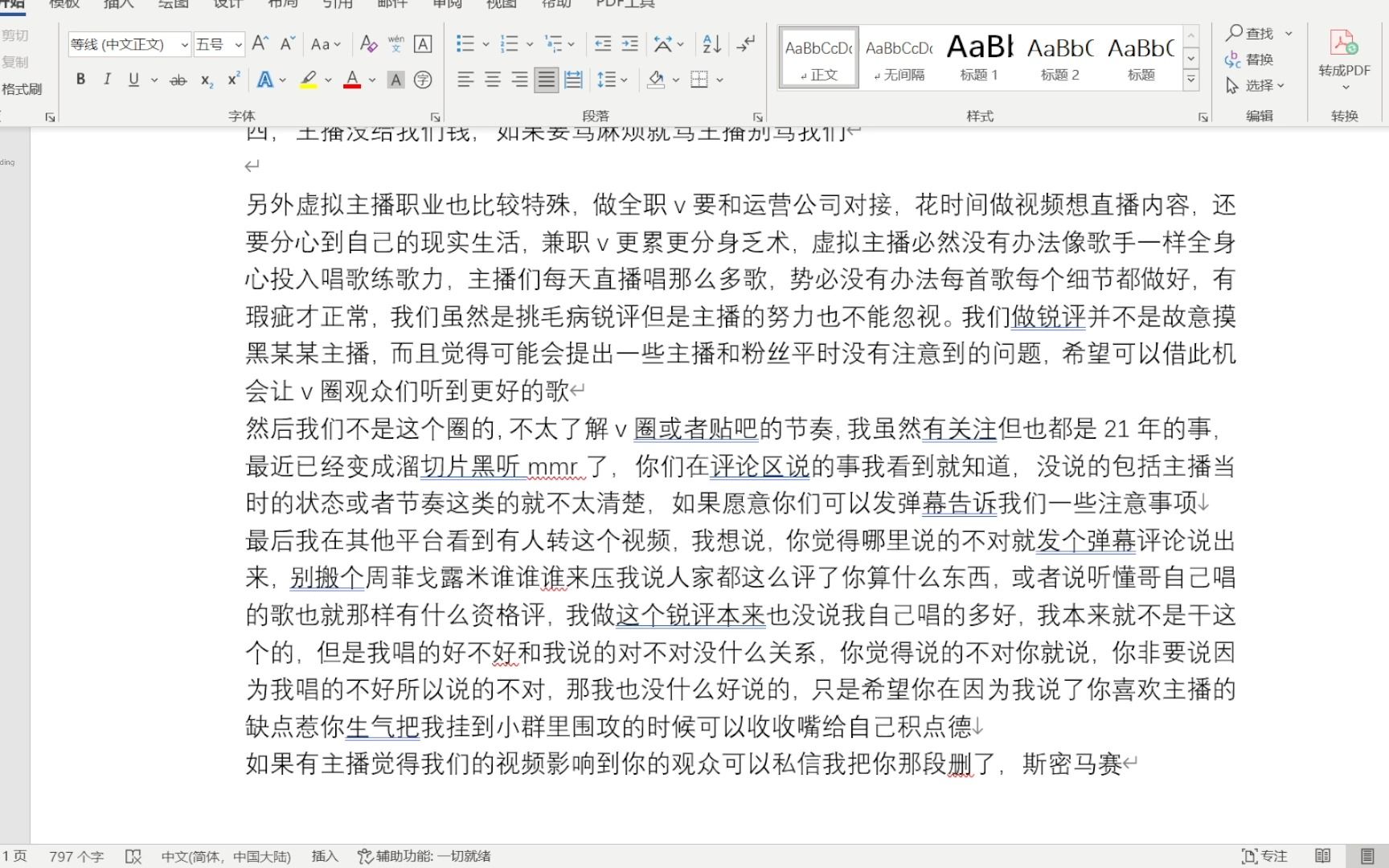Toggle superscript formatting

[233, 80]
